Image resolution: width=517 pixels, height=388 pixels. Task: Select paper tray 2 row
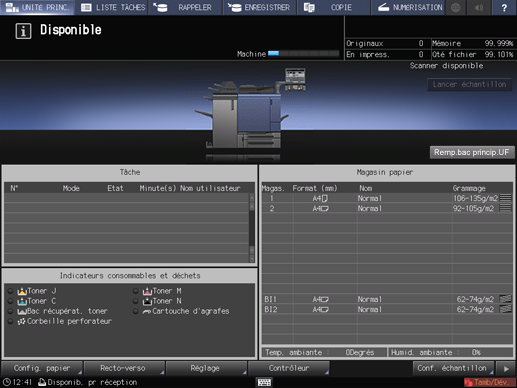[387, 208]
